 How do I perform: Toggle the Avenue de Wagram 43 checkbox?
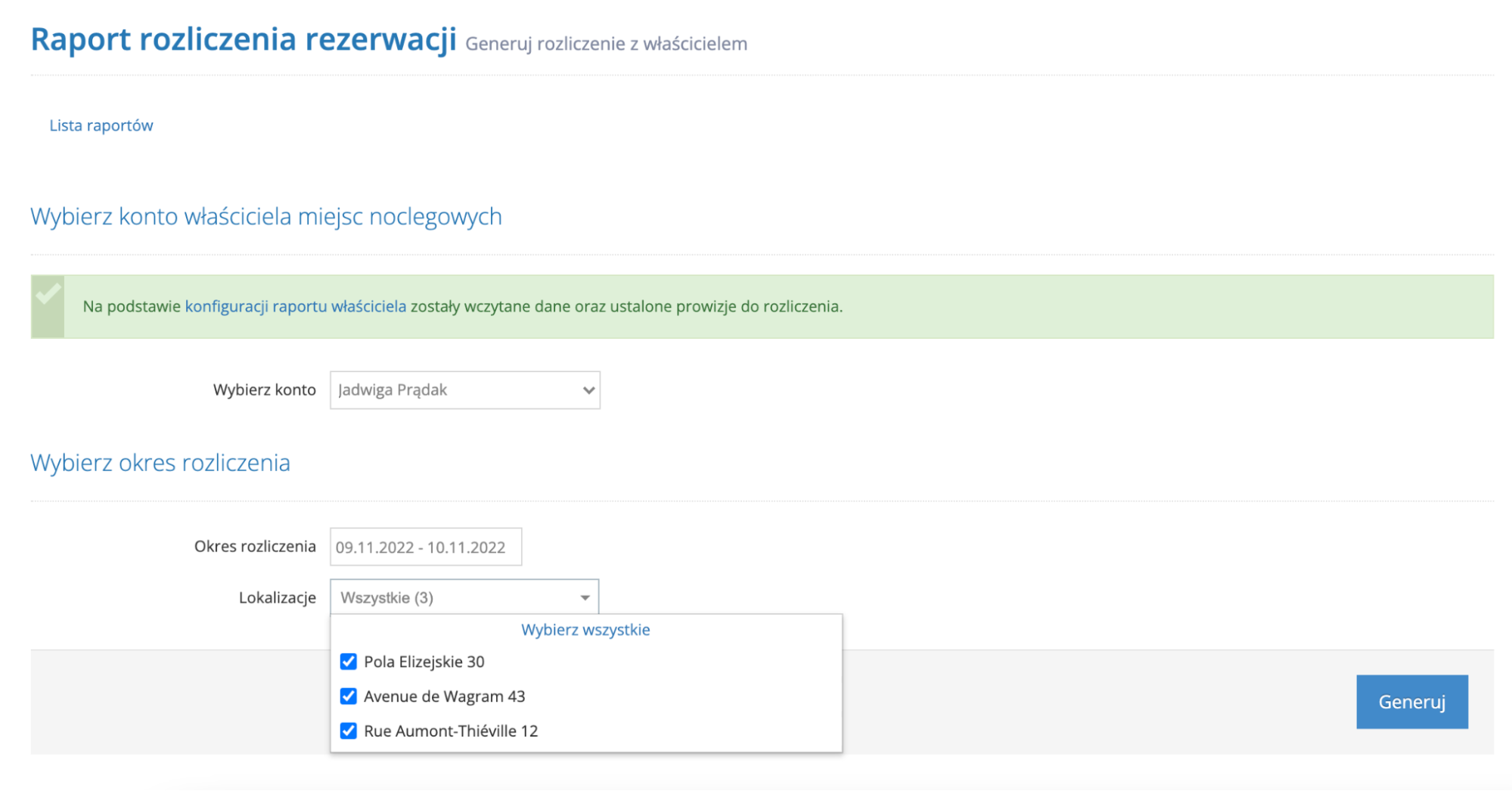click(x=348, y=696)
